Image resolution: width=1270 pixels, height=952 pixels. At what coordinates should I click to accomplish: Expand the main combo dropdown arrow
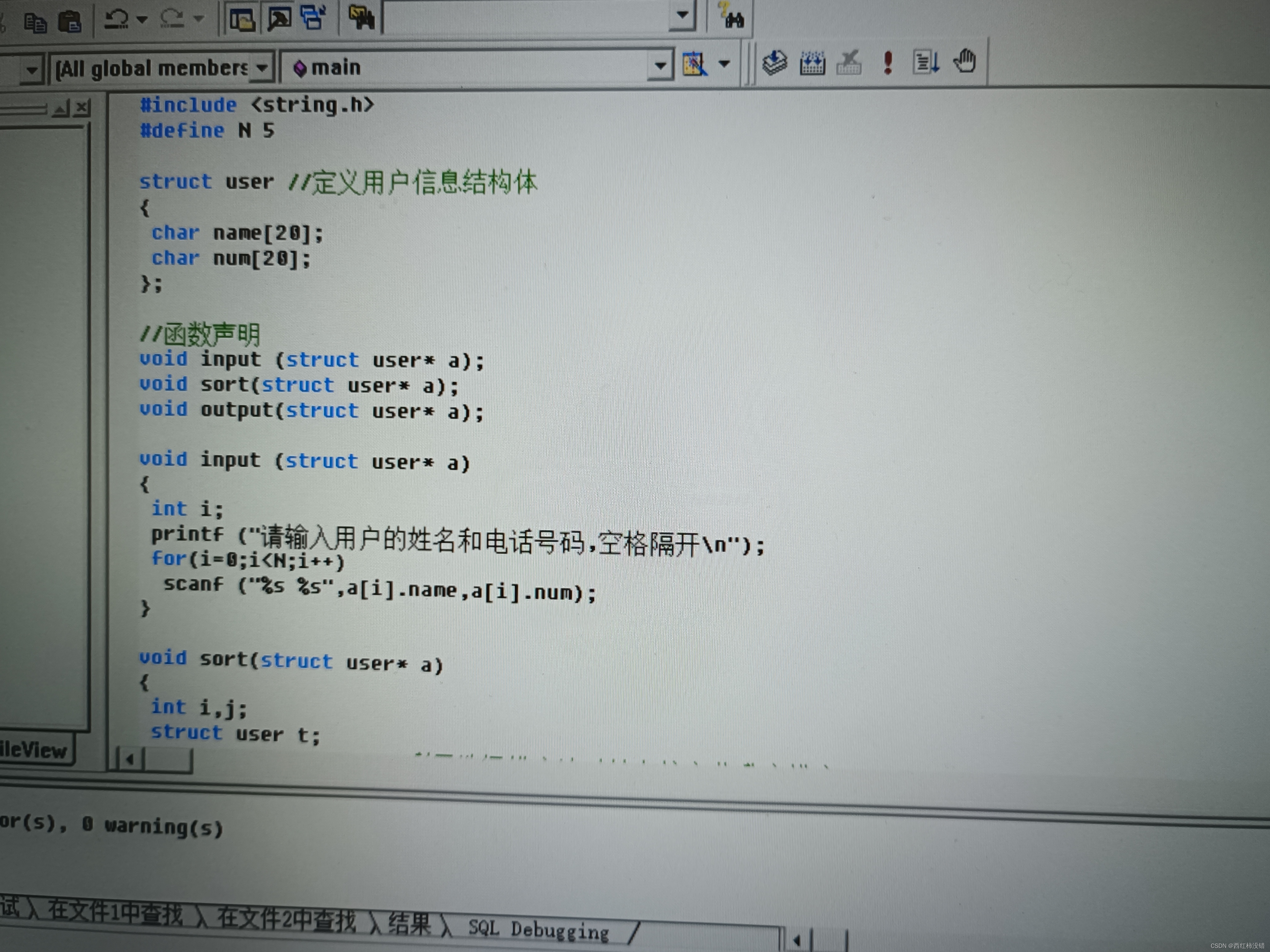point(660,66)
